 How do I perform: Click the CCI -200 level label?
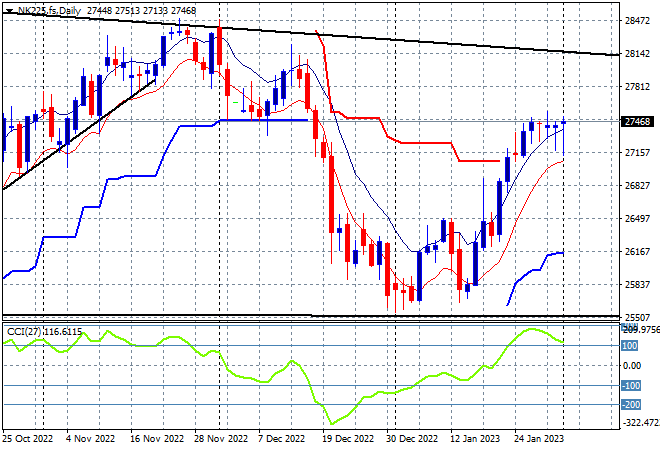(631, 405)
